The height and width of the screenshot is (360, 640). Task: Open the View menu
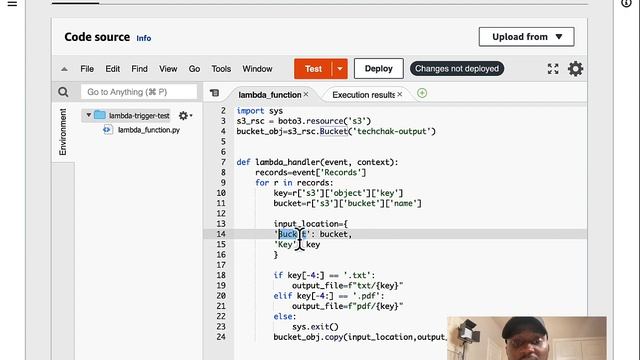click(168, 69)
